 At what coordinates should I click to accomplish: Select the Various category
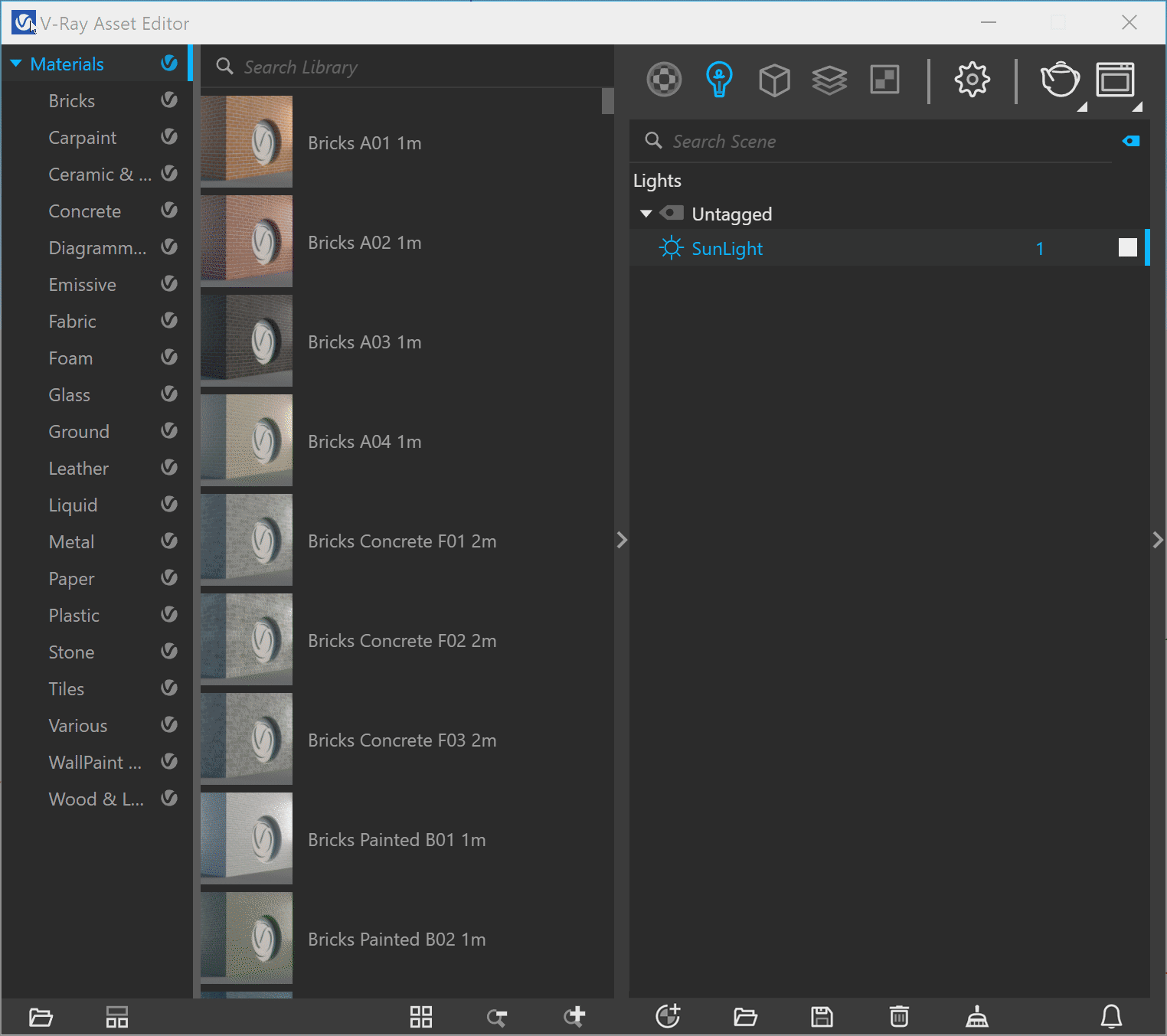77,726
